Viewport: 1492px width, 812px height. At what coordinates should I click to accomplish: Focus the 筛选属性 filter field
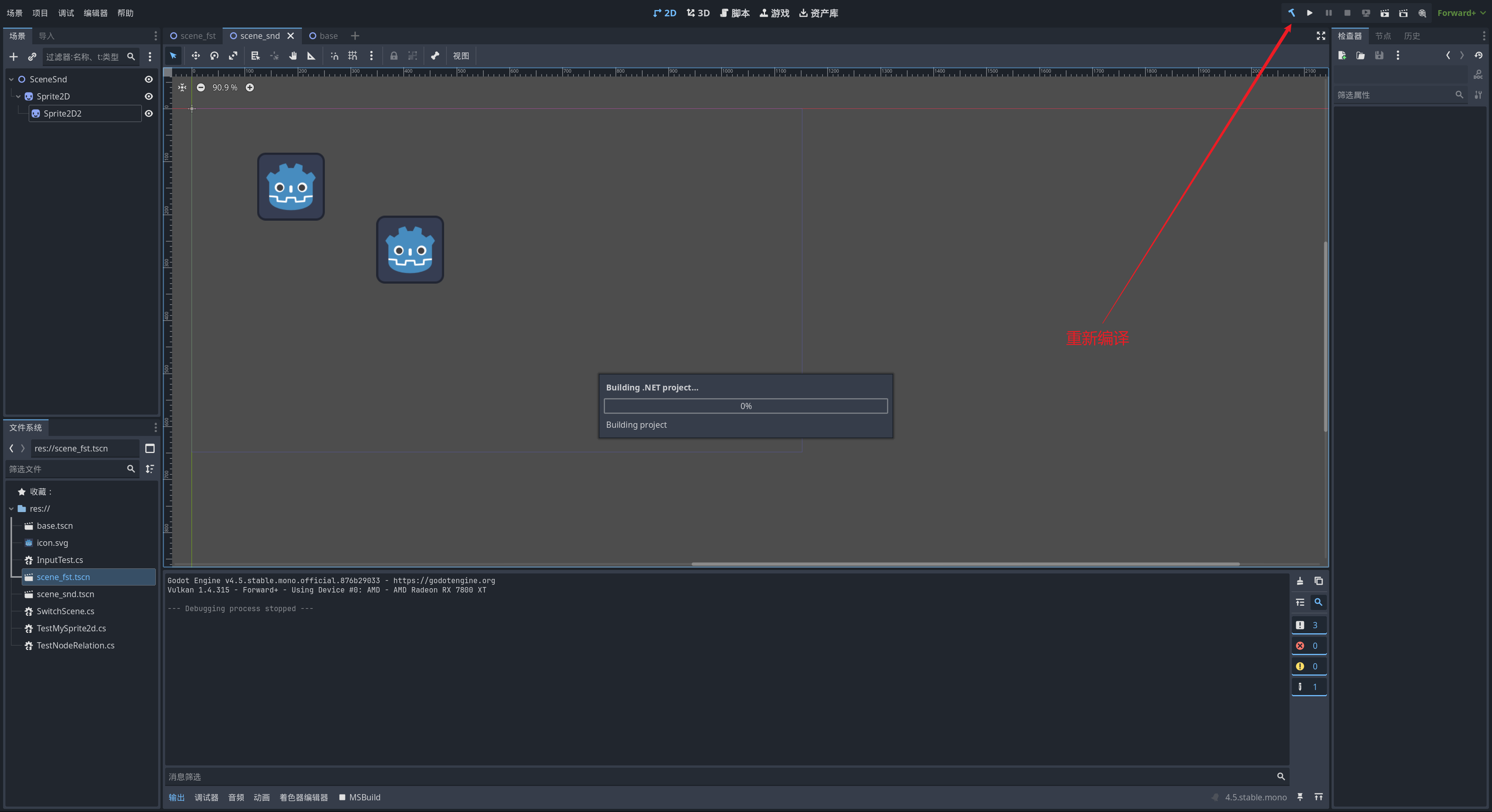point(1400,95)
